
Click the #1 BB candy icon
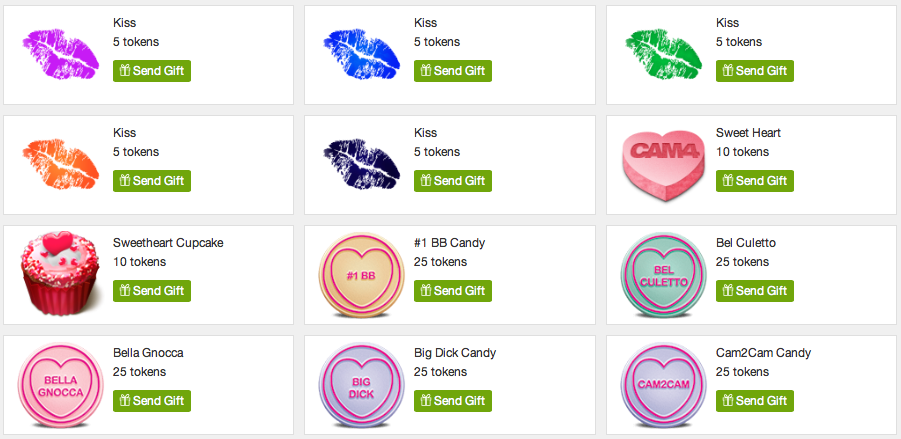pyautogui.click(x=361, y=275)
